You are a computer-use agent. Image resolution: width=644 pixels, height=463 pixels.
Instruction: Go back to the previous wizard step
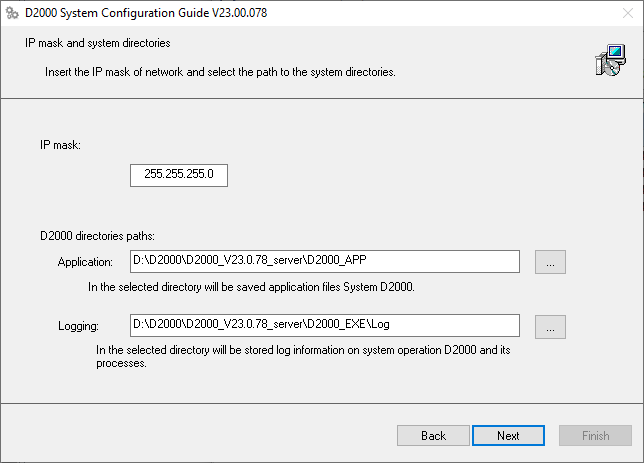point(433,436)
